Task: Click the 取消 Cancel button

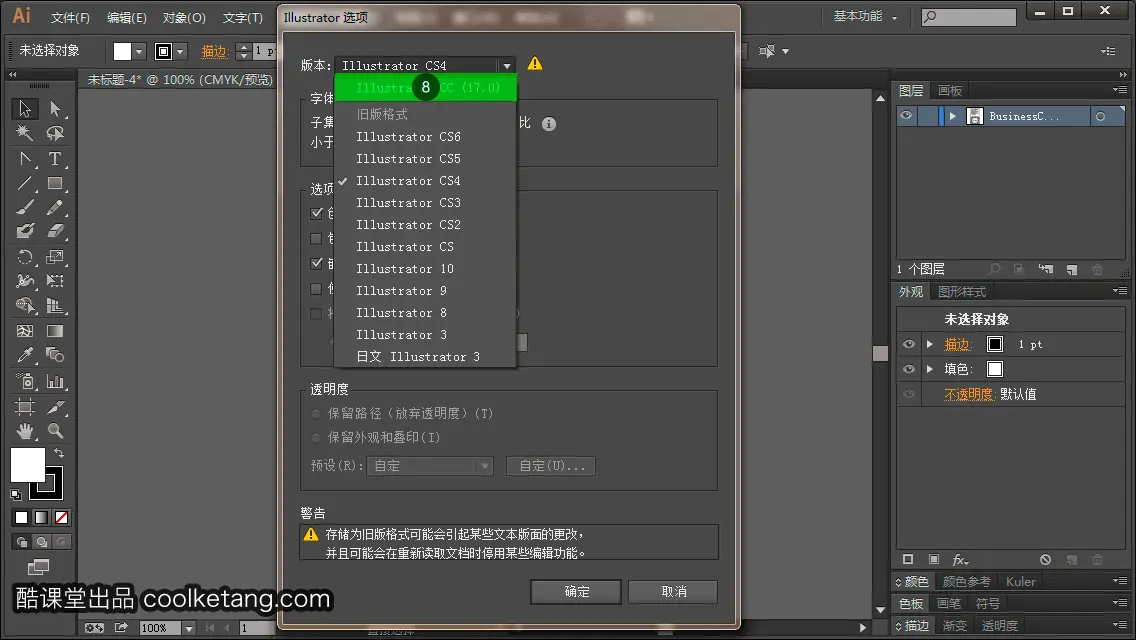Action: coord(673,591)
